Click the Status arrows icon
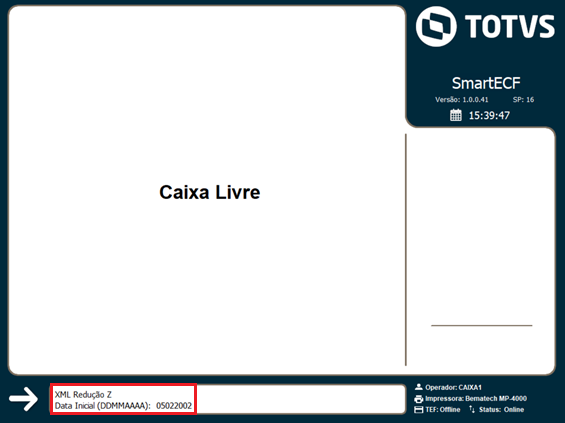 point(472,409)
